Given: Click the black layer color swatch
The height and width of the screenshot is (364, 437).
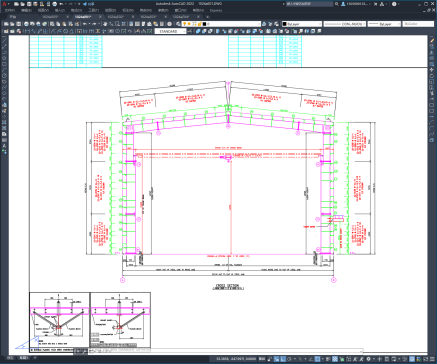Looking at the screenshot, I should tap(204, 24).
